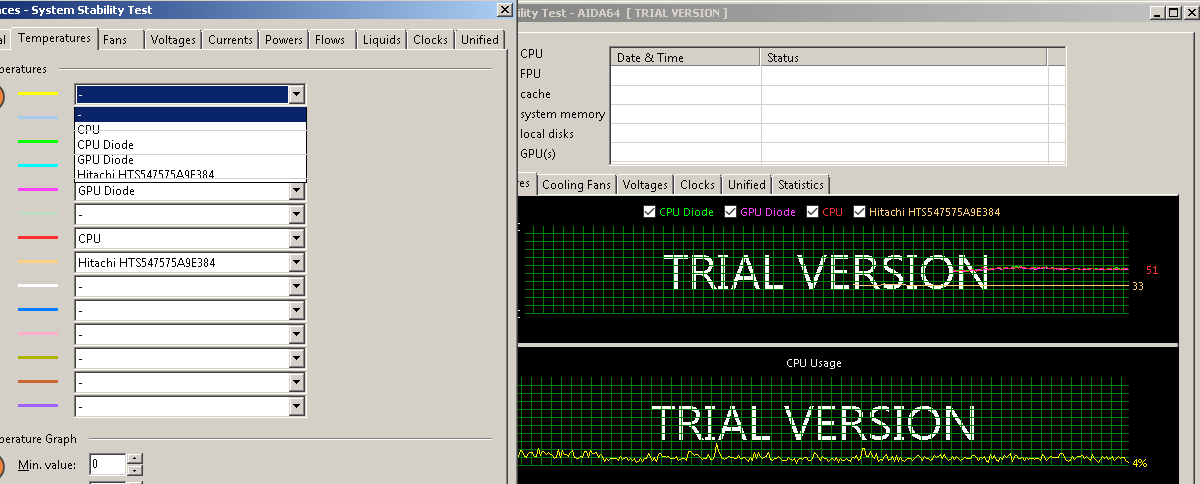The width and height of the screenshot is (1200, 484).
Task: Expand the combo beside the purple line
Action: 295,407
